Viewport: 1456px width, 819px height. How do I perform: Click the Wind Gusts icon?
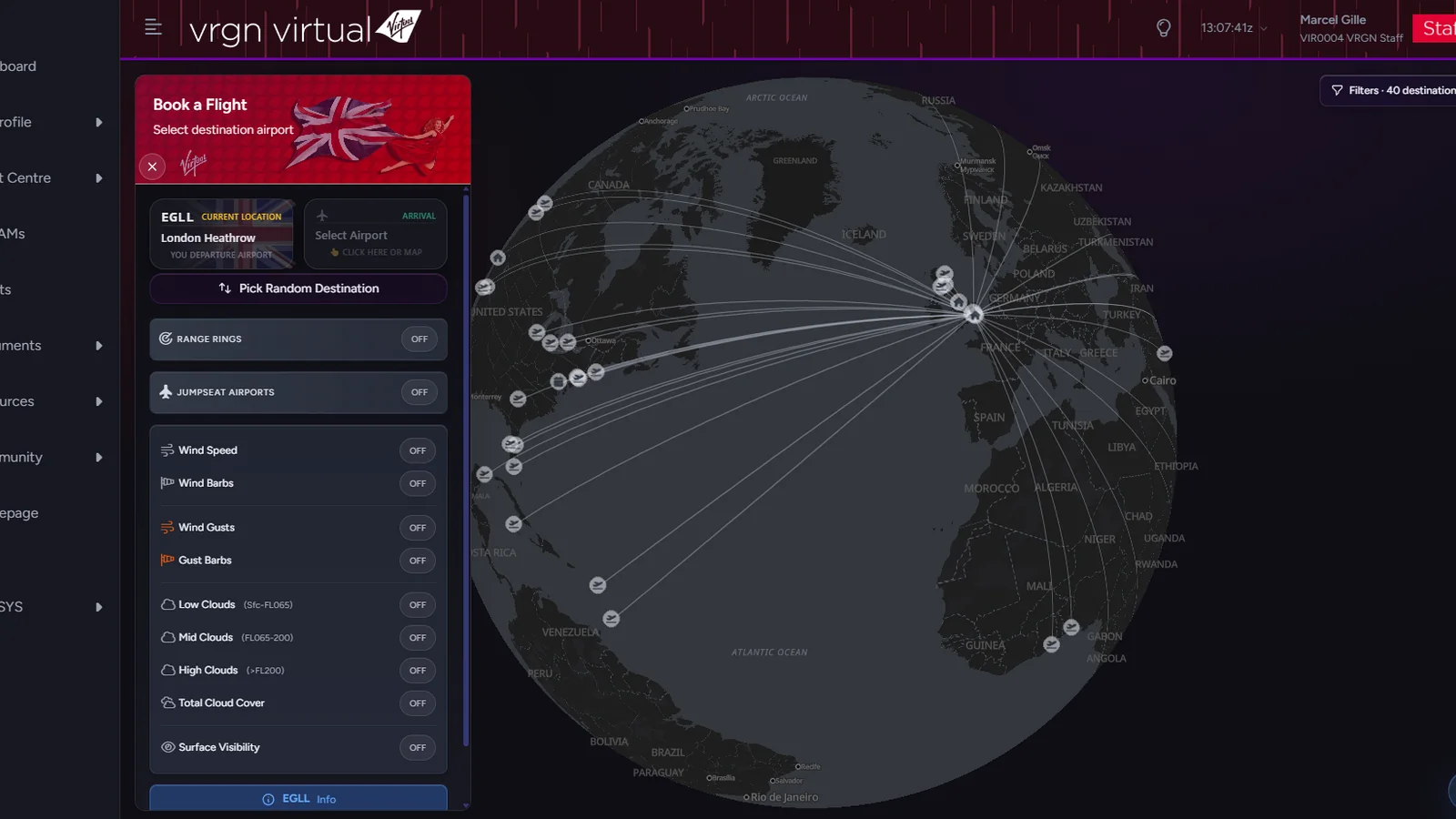pos(167,528)
